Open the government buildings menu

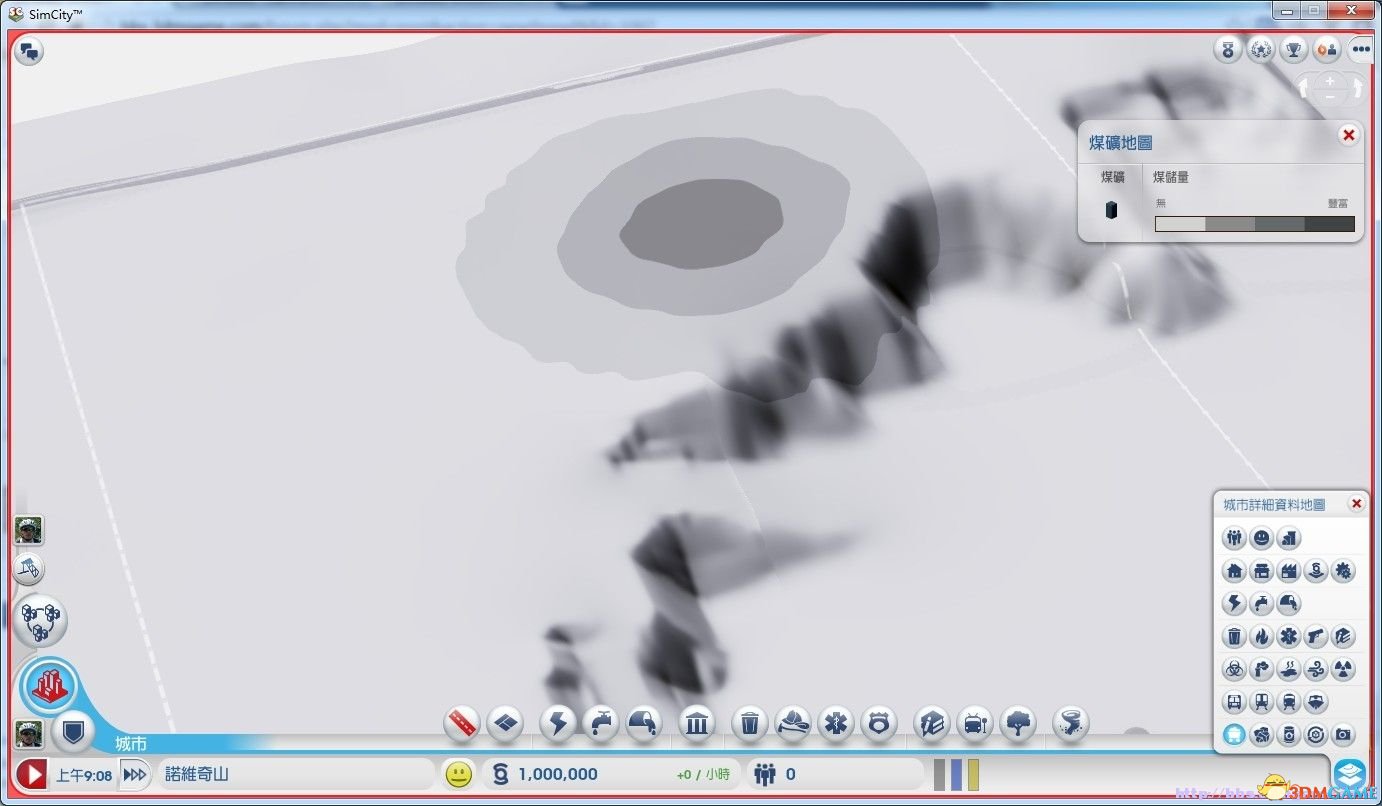[697, 722]
